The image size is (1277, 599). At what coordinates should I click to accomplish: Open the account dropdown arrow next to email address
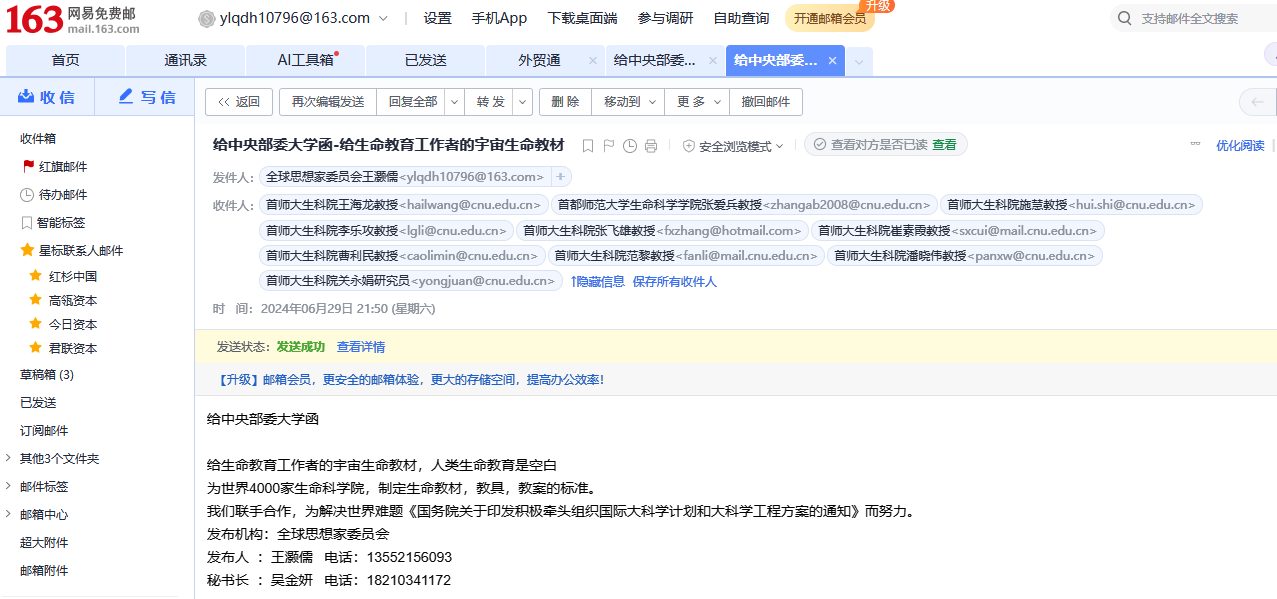click(x=384, y=18)
